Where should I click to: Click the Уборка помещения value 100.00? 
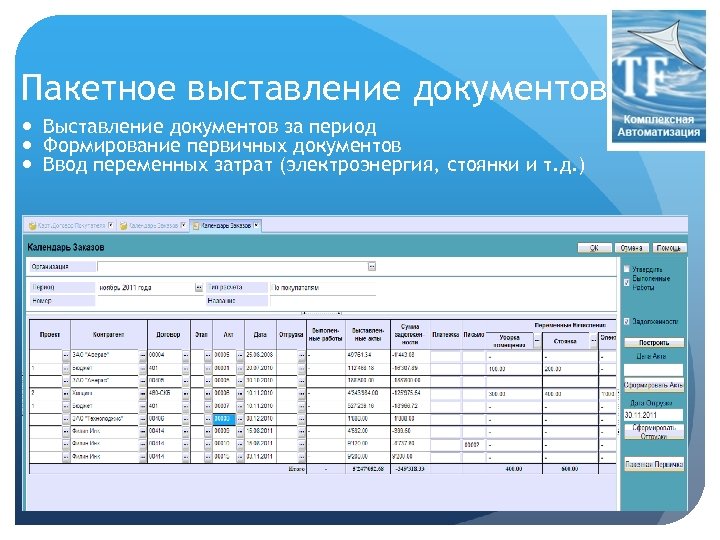(513, 369)
